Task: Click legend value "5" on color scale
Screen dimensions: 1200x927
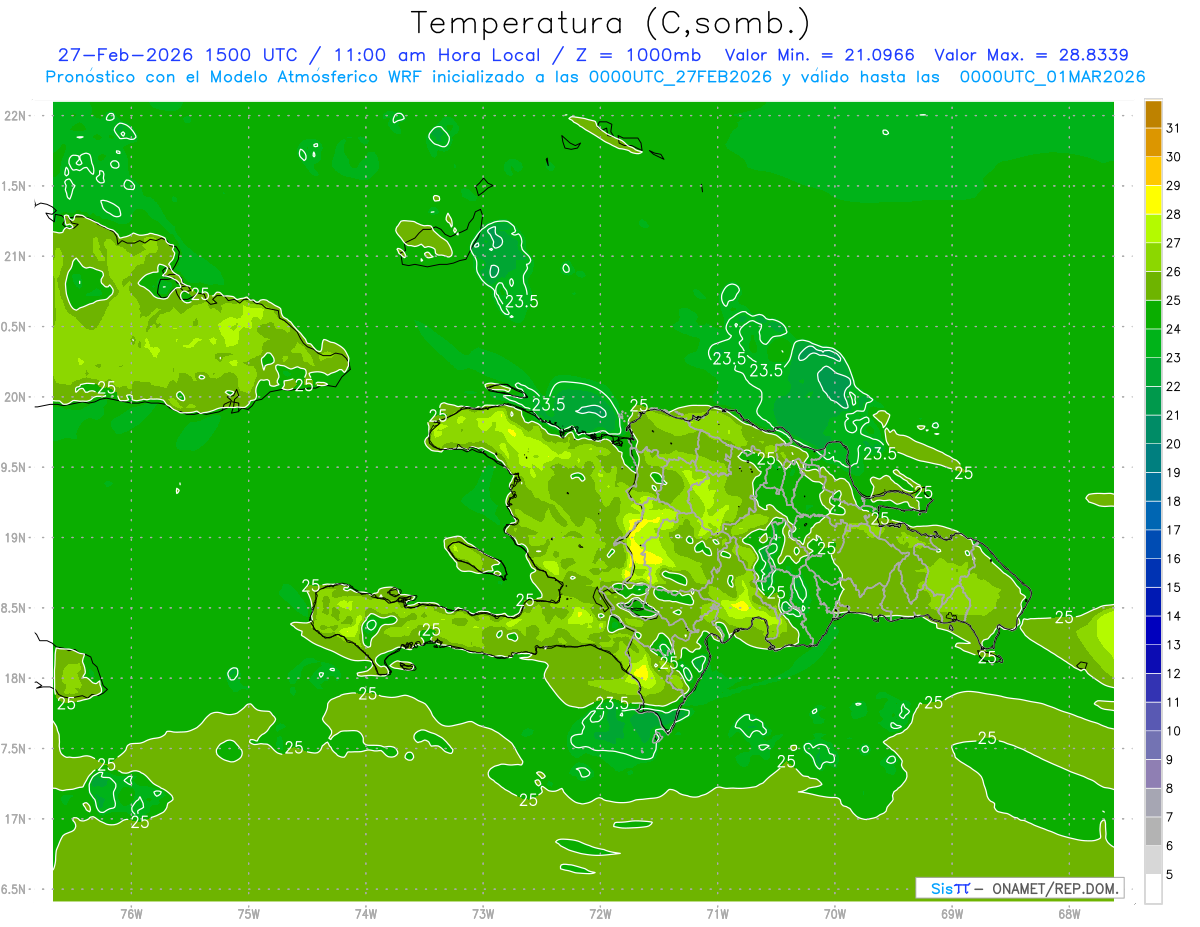Action: 1171,874
